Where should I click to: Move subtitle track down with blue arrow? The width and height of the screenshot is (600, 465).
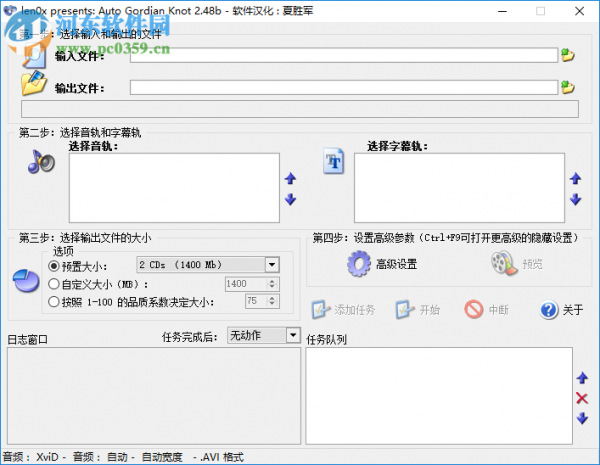point(576,199)
